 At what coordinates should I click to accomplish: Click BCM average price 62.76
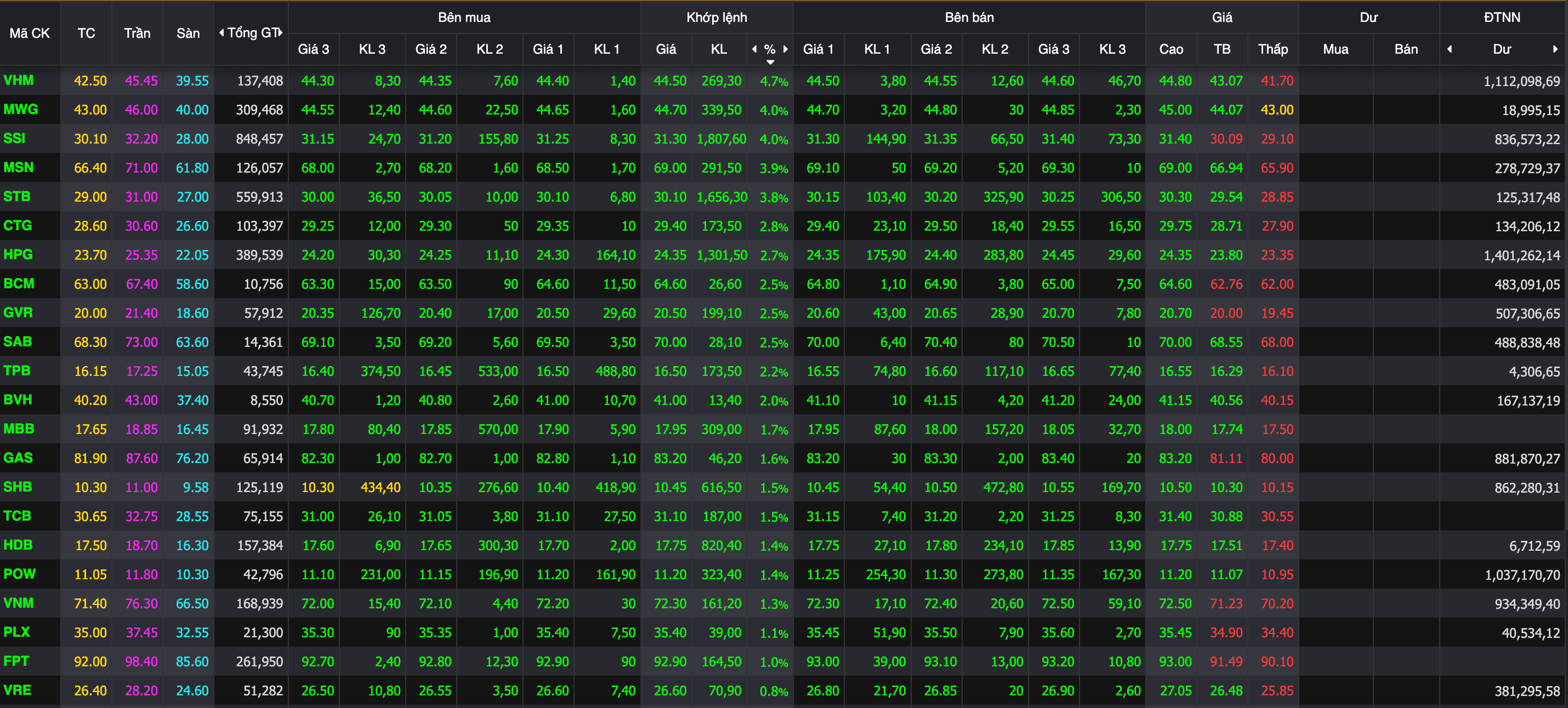pos(1226,284)
